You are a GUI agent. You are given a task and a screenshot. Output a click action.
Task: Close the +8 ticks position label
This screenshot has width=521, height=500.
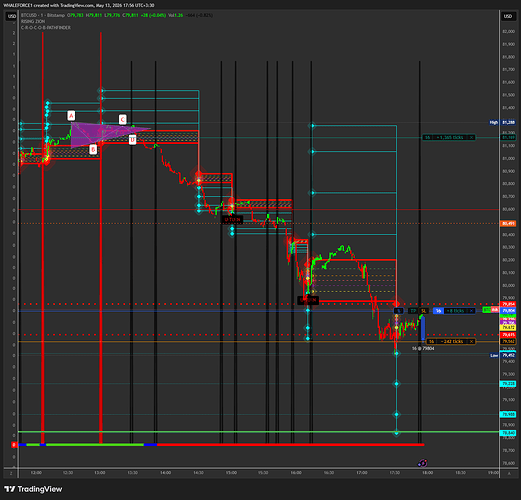click(471, 311)
